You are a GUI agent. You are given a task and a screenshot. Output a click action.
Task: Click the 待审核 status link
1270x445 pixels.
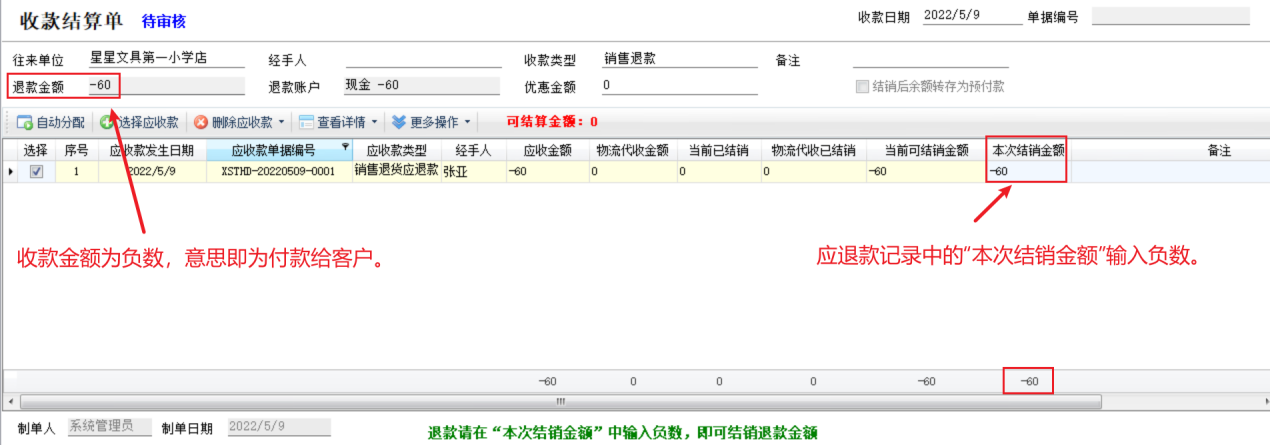pyautogui.click(x=164, y=21)
